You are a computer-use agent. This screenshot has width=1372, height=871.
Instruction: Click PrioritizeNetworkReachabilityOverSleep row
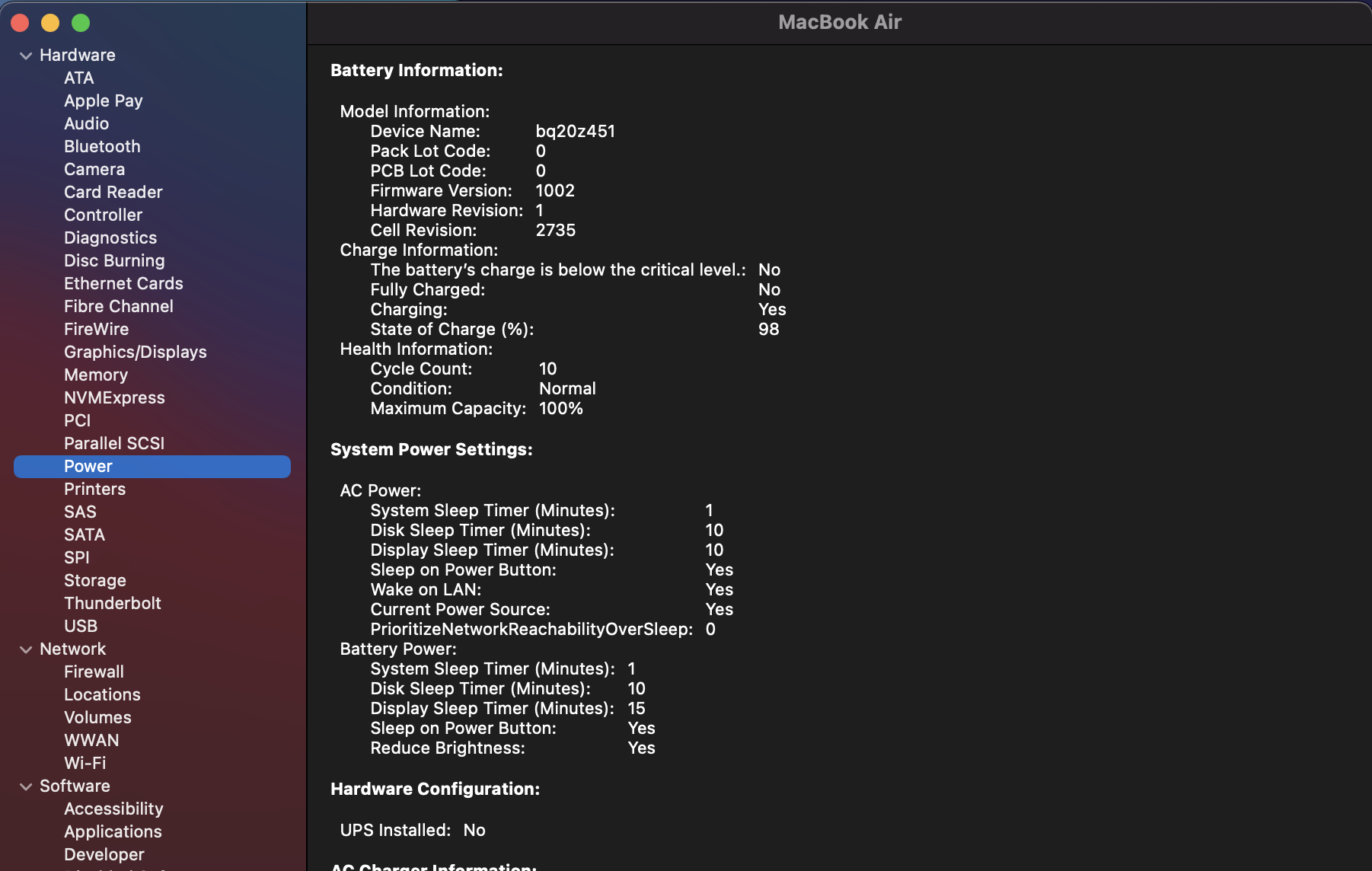pyautogui.click(x=543, y=630)
